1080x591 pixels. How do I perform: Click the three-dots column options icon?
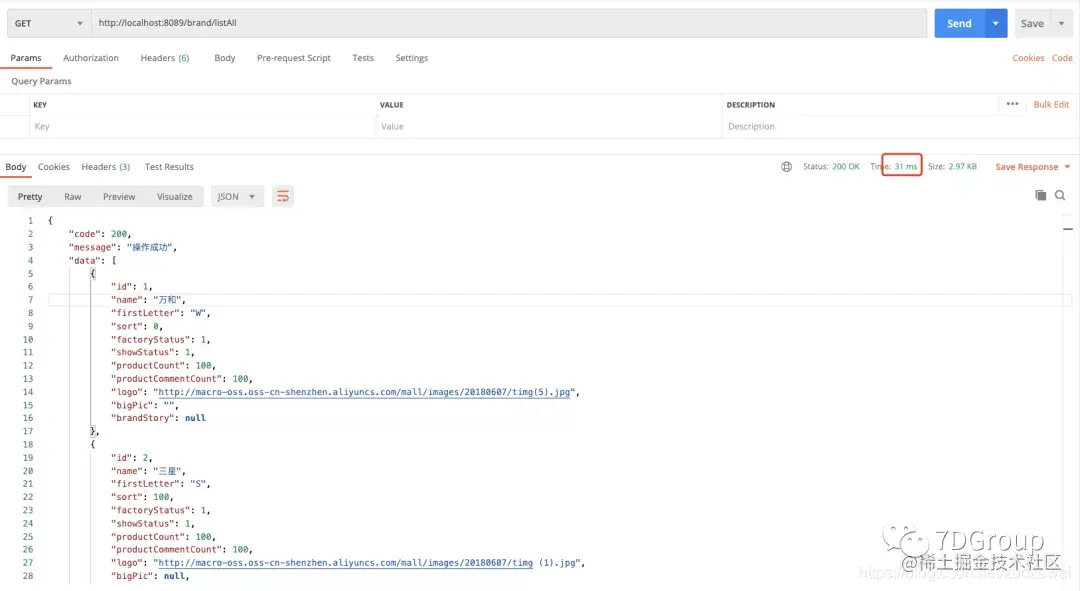[1012, 104]
